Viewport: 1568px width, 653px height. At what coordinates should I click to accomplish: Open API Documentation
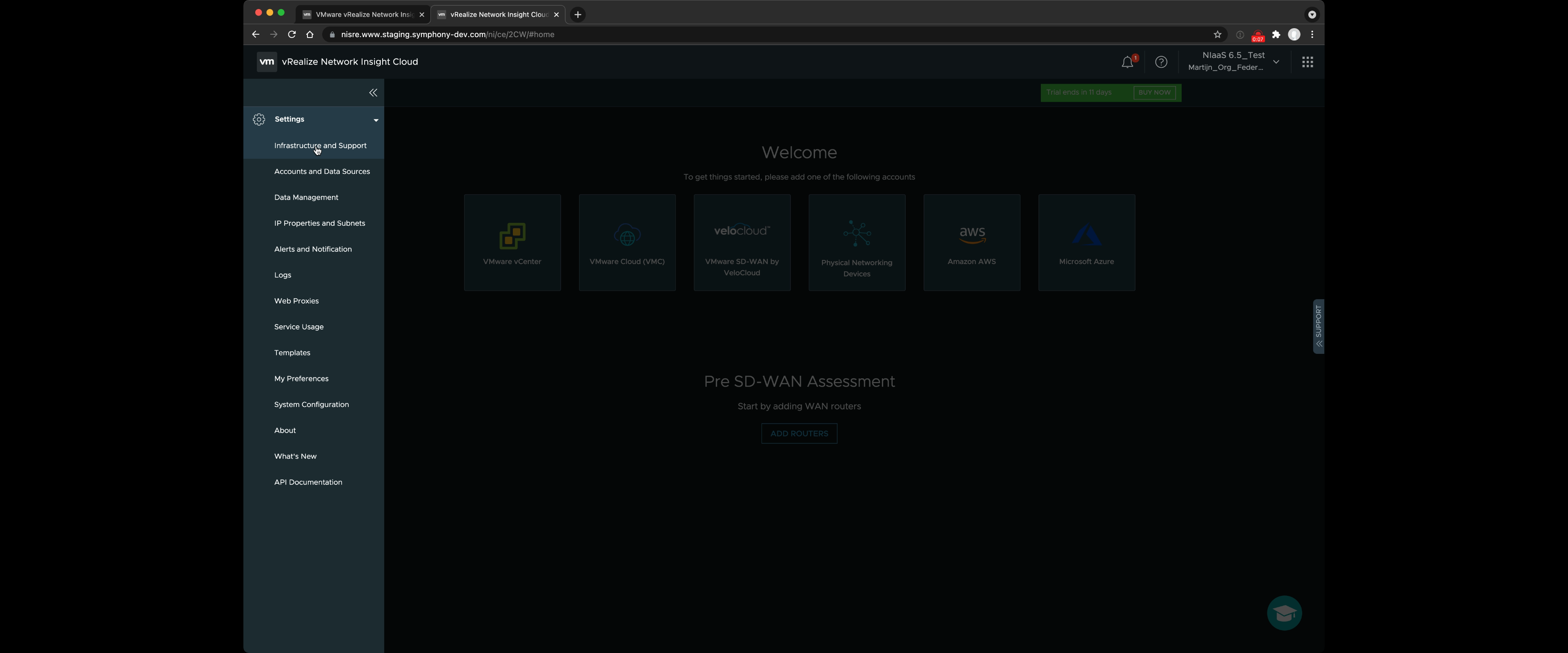308,482
